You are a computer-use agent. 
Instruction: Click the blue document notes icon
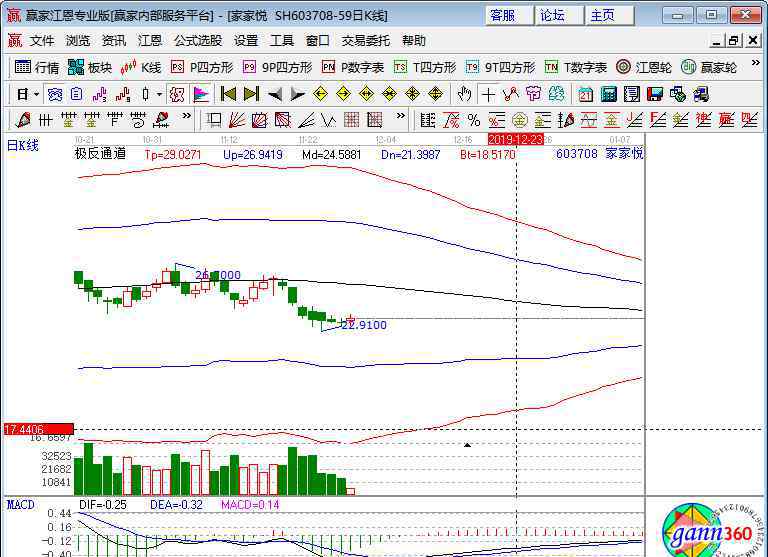coord(76,94)
